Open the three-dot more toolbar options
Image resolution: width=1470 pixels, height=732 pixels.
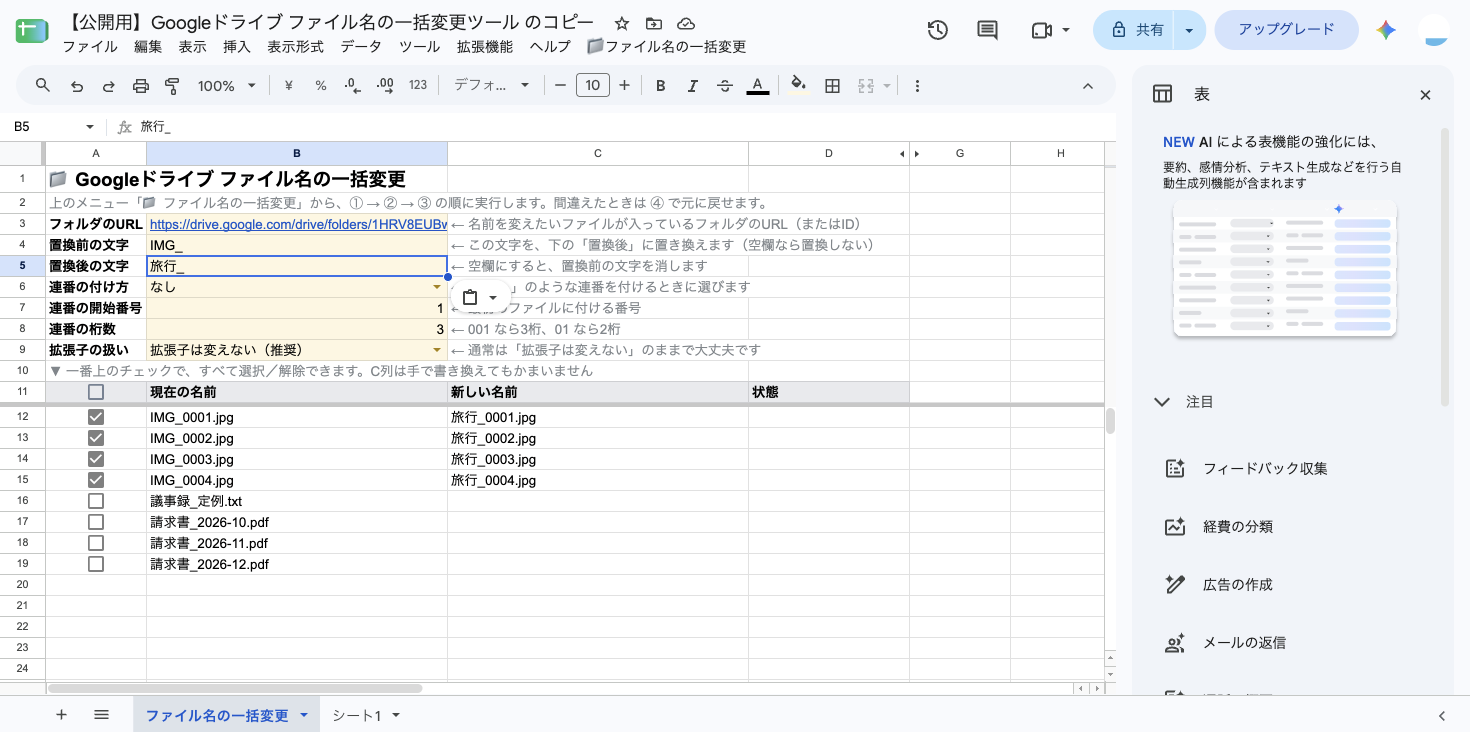917,86
